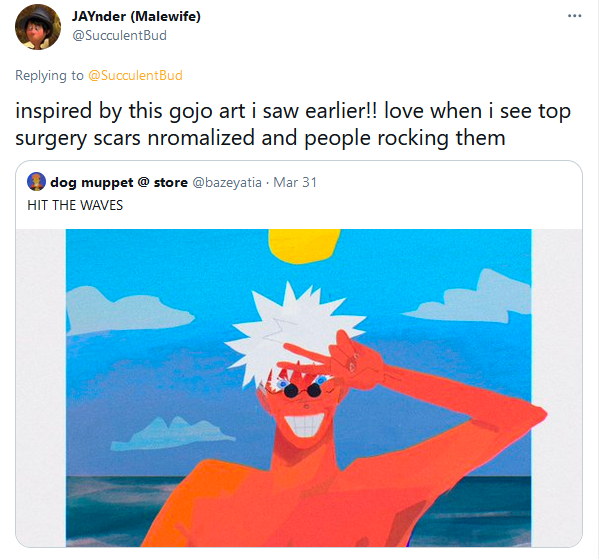Click the HIT THE WAVES quoted text

(x=75, y=205)
